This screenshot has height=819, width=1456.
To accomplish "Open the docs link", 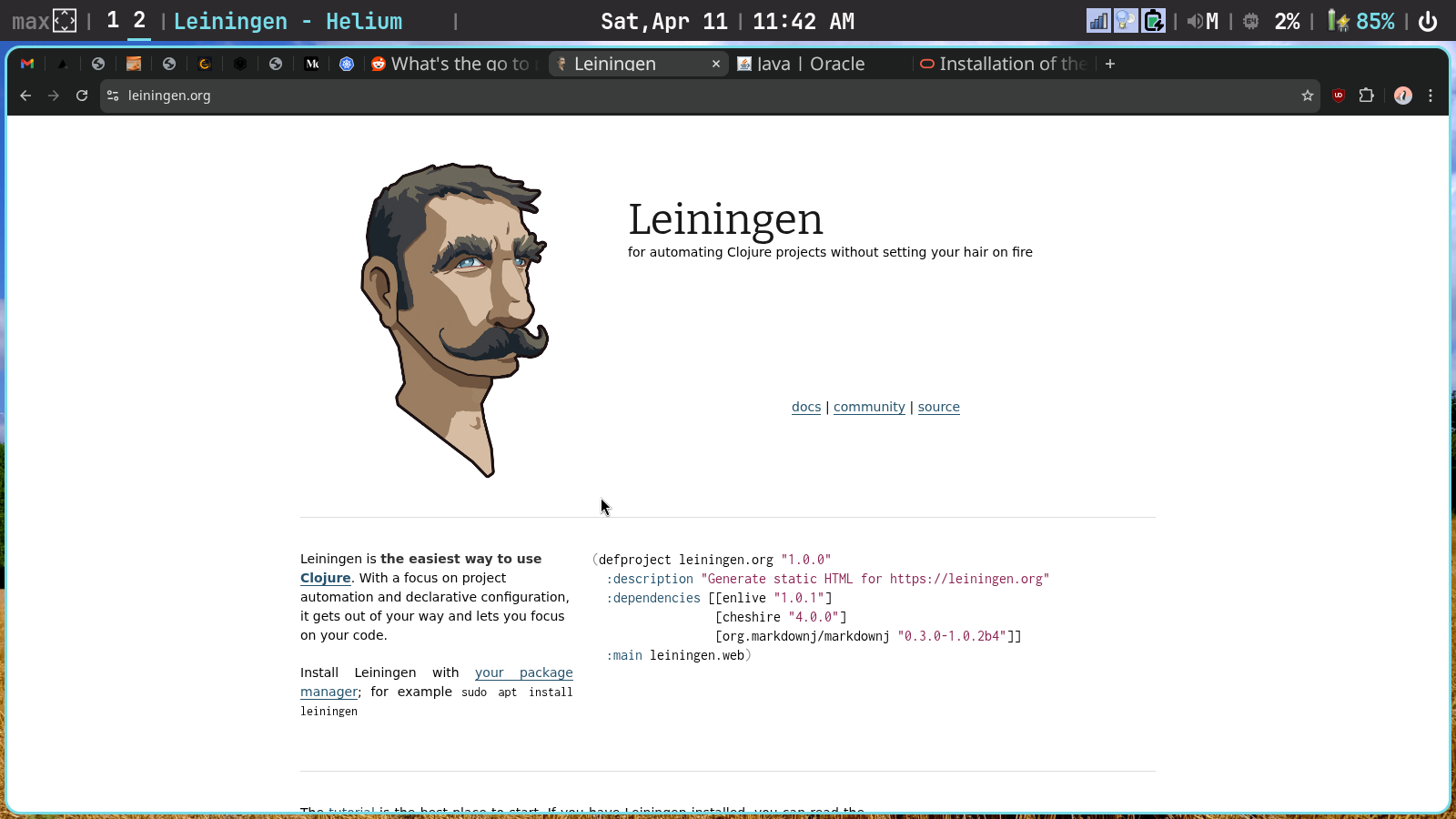I will point(806,407).
